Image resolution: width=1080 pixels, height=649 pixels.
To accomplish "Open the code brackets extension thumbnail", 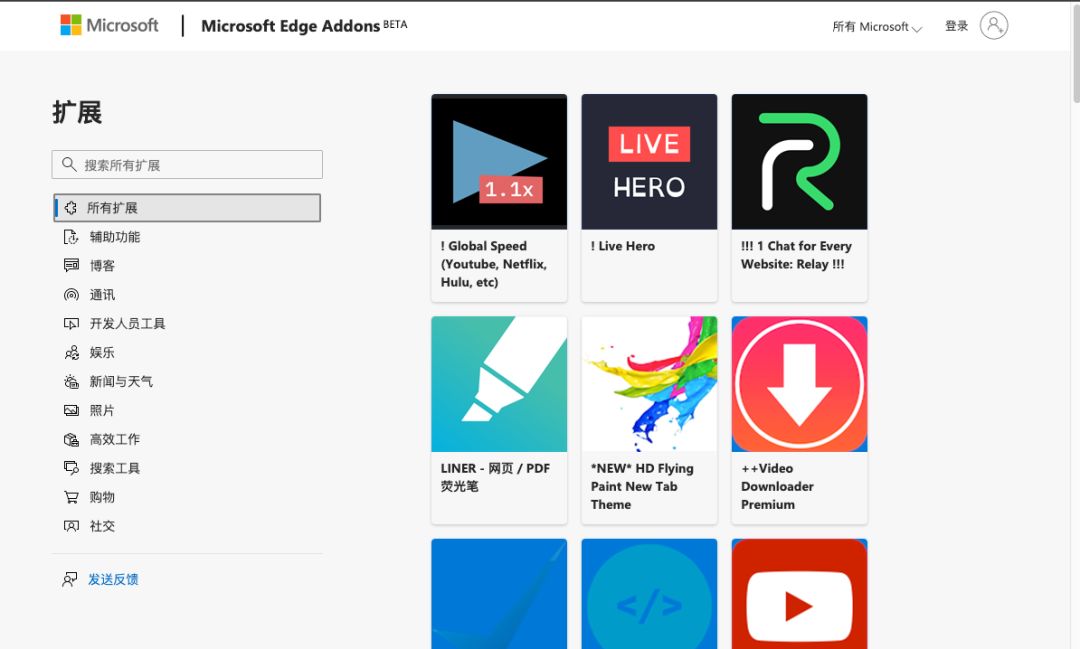I will [x=649, y=594].
